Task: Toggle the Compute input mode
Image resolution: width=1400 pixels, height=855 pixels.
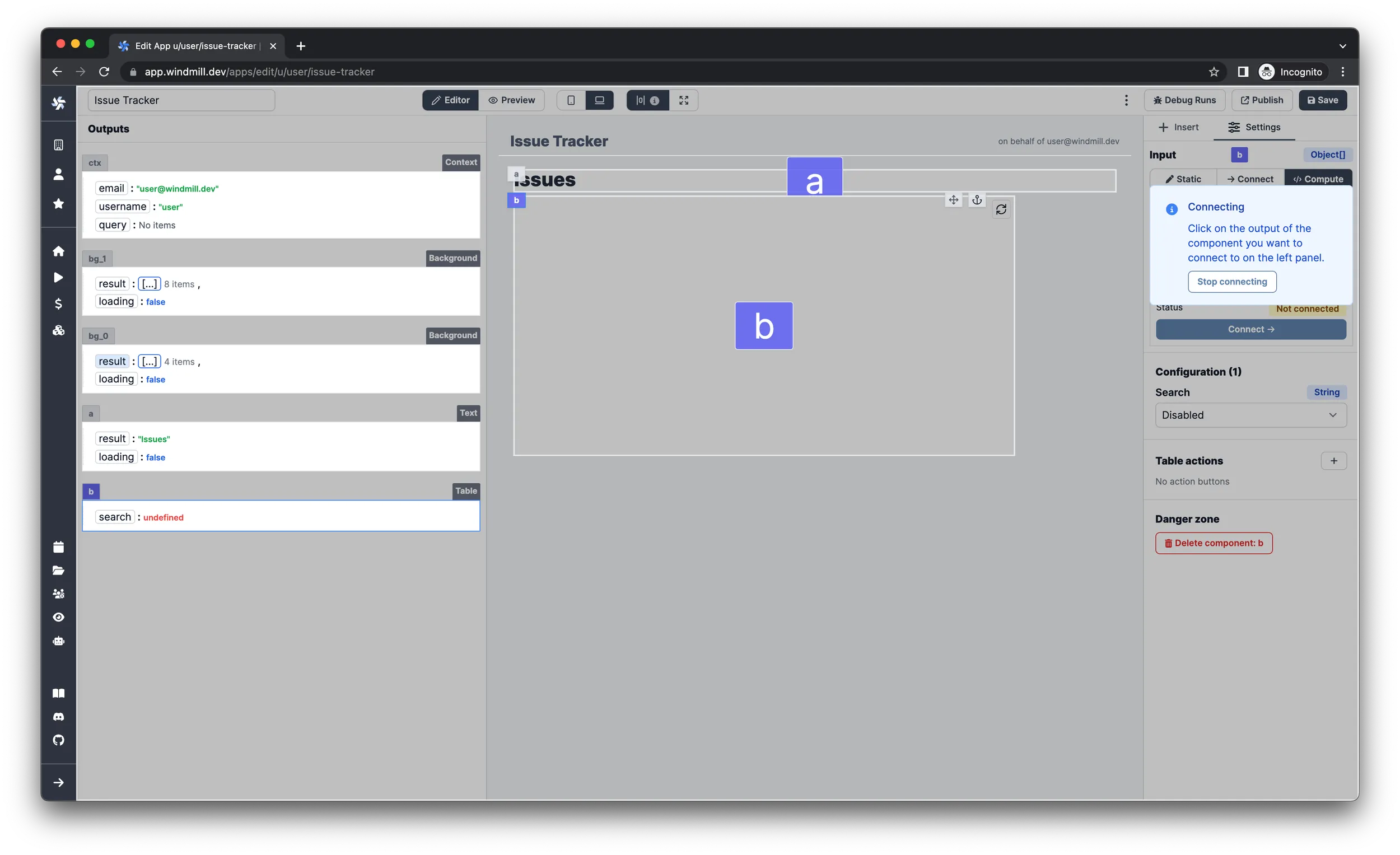Action: (x=1318, y=179)
